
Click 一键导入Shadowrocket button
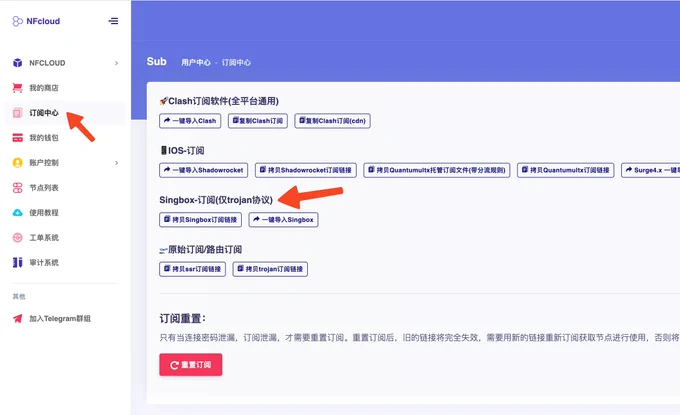click(x=203, y=170)
